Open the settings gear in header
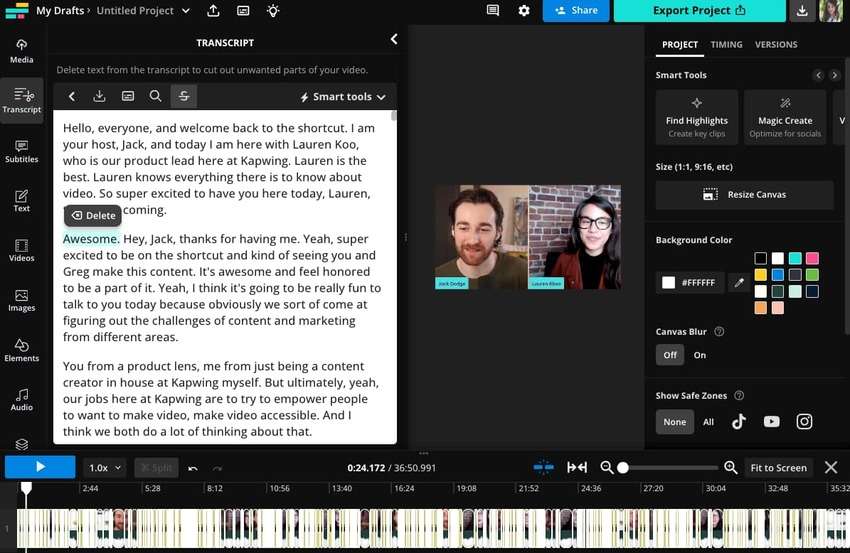Viewport: 850px width, 553px height. pos(524,10)
